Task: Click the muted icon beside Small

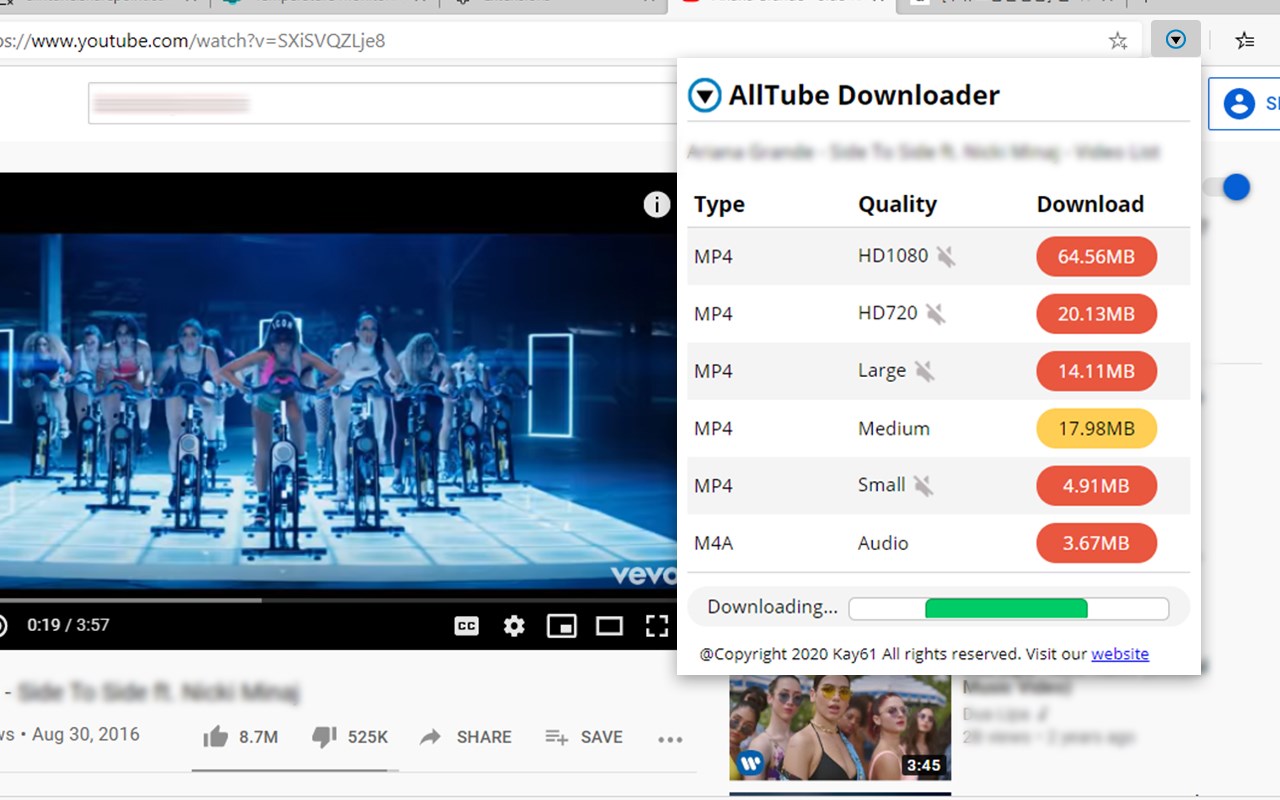Action: click(923, 486)
